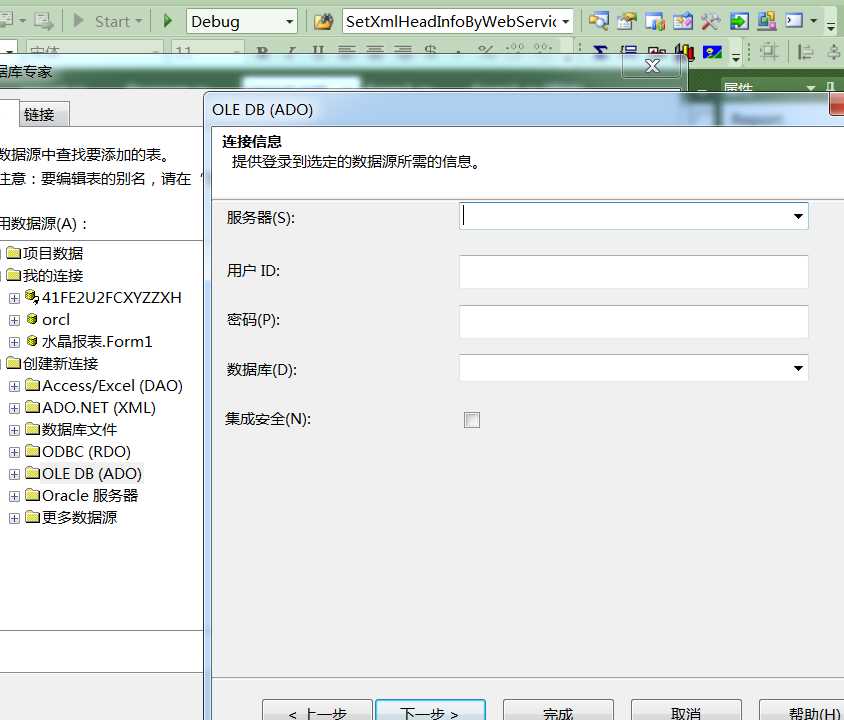The height and width of the screenshot is (720, 844).
Task: Click the green run arrow beside Debug
Action: [167, 21]
